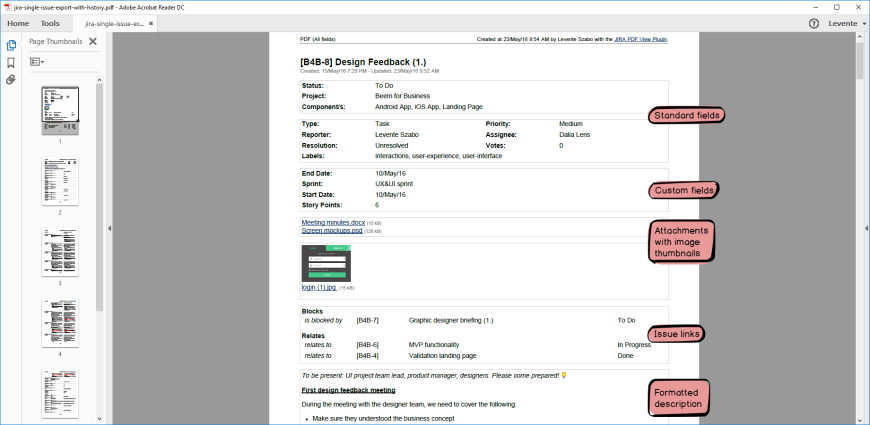Expand the right tools pane arrow

coord(864,228)
